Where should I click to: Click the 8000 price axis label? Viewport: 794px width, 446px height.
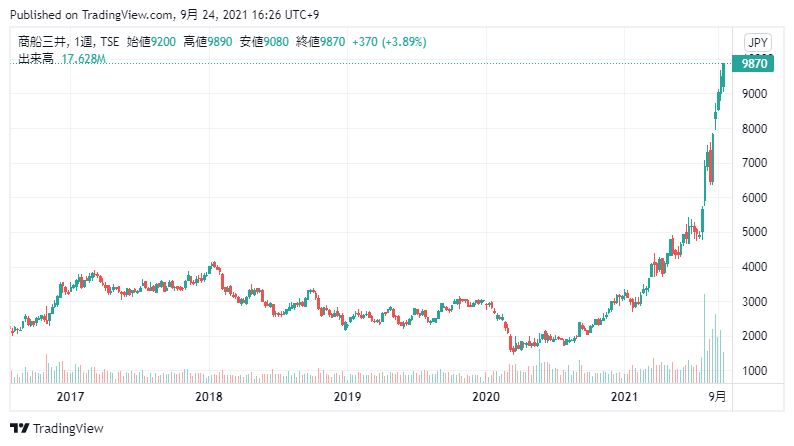755,129
